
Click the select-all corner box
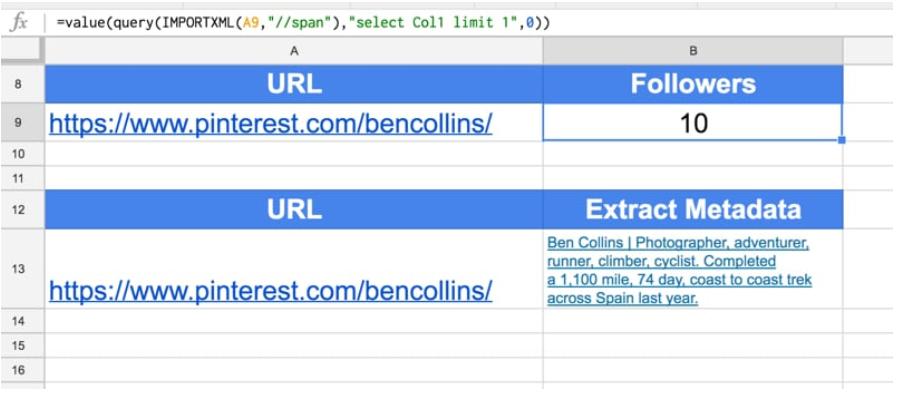20,50
